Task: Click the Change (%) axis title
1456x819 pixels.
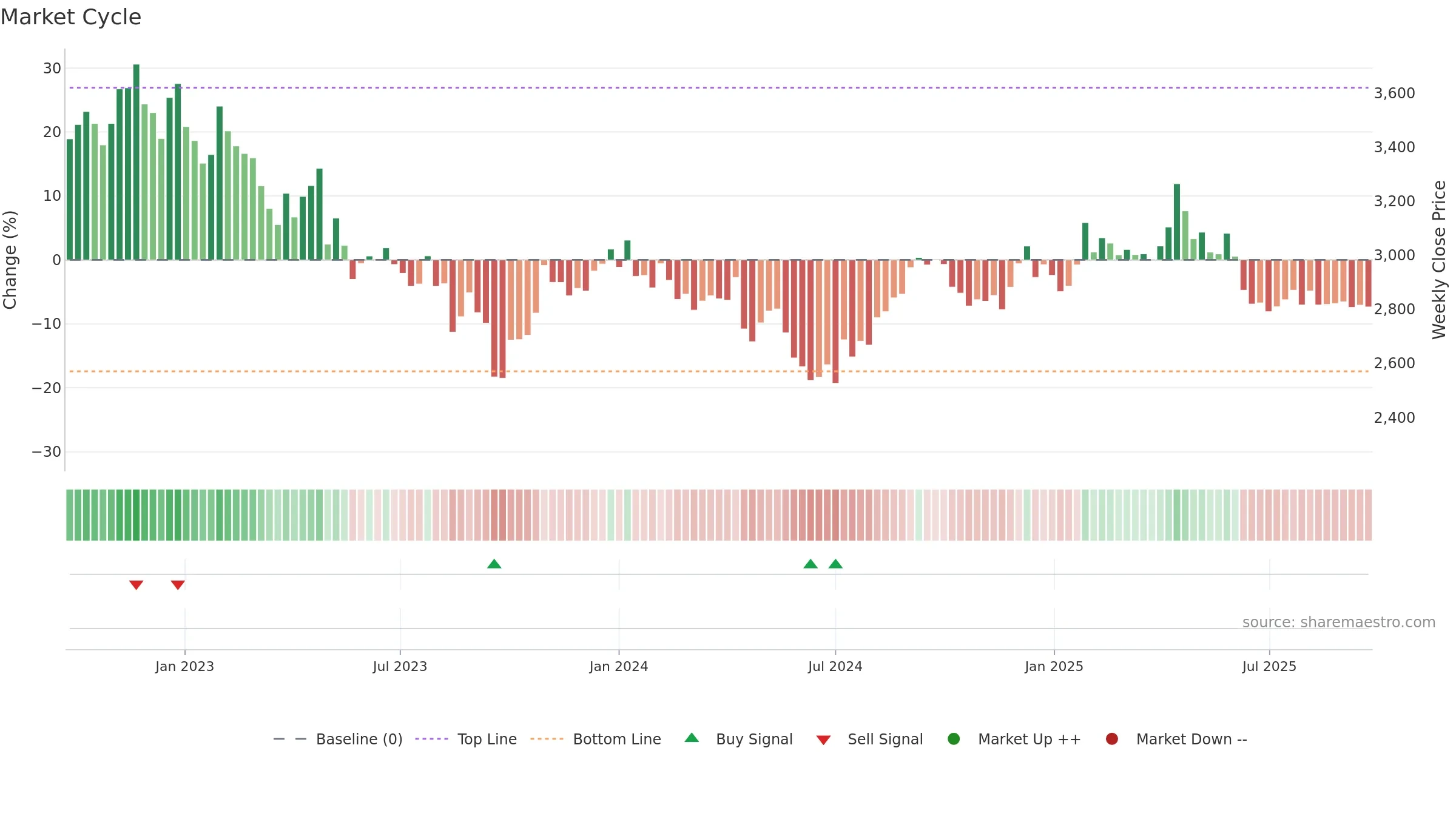Action: coord(10,260)
